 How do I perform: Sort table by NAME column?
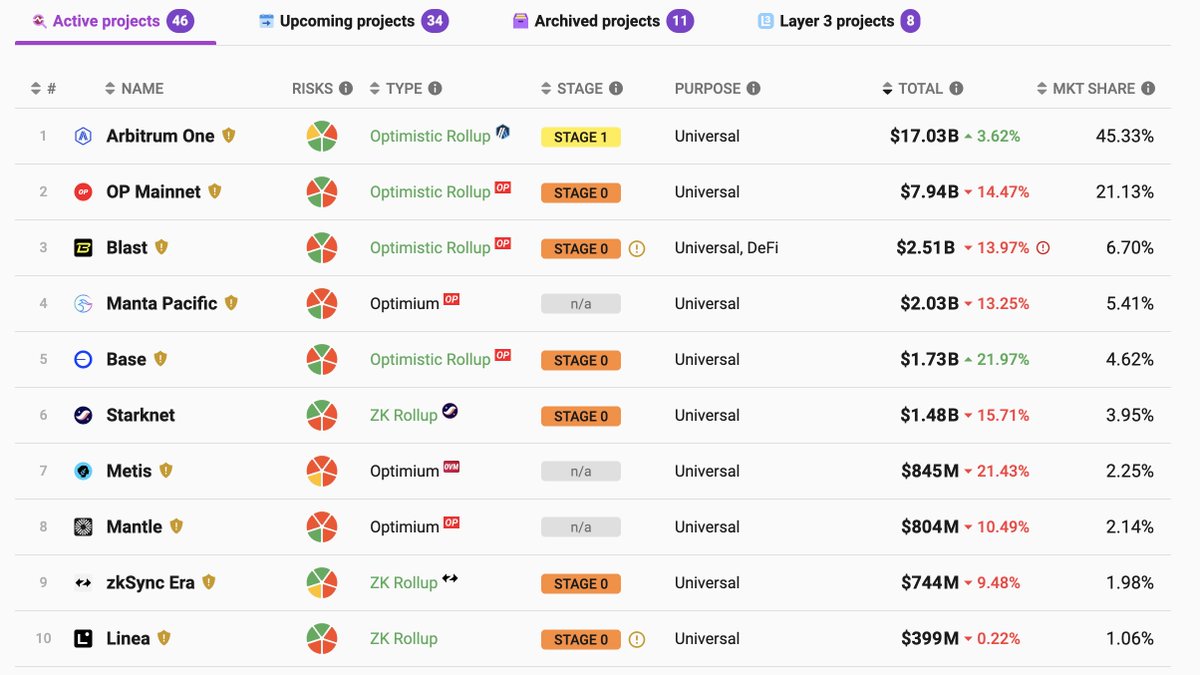(134, 88)
